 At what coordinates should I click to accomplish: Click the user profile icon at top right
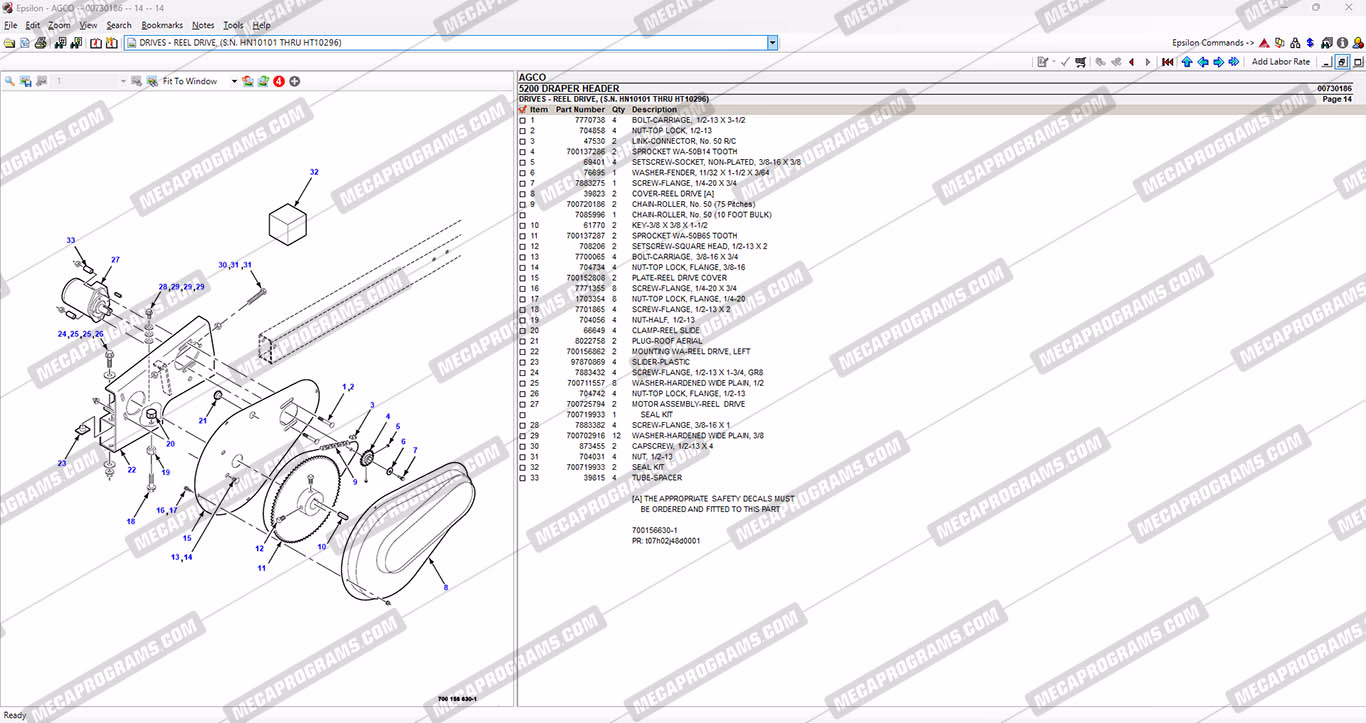1357,43
